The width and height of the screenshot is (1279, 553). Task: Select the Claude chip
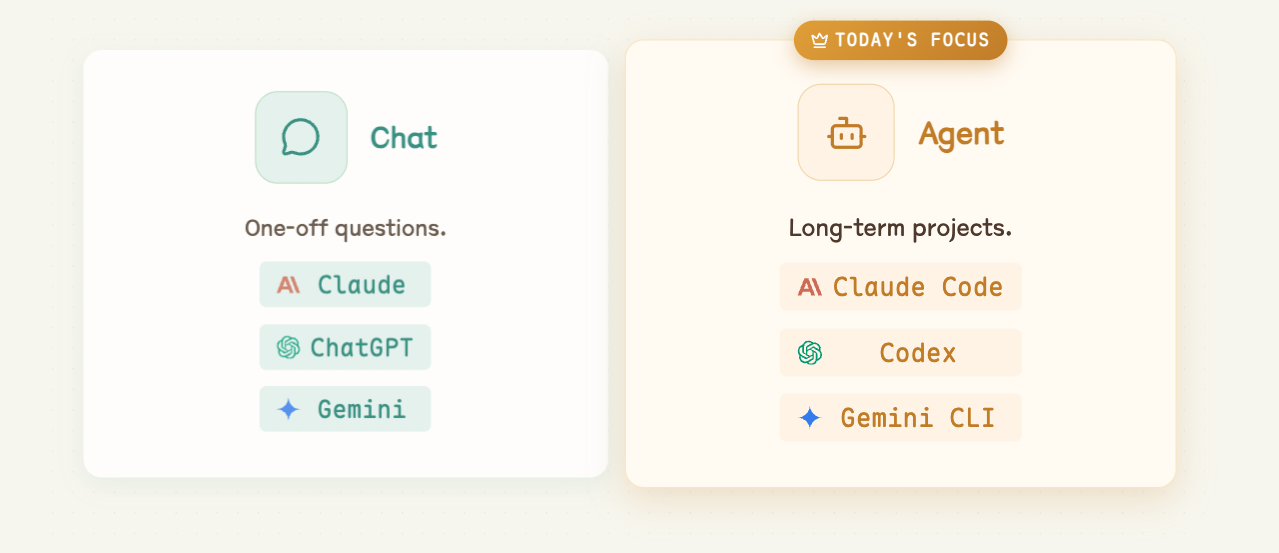(x=345, y=285)
